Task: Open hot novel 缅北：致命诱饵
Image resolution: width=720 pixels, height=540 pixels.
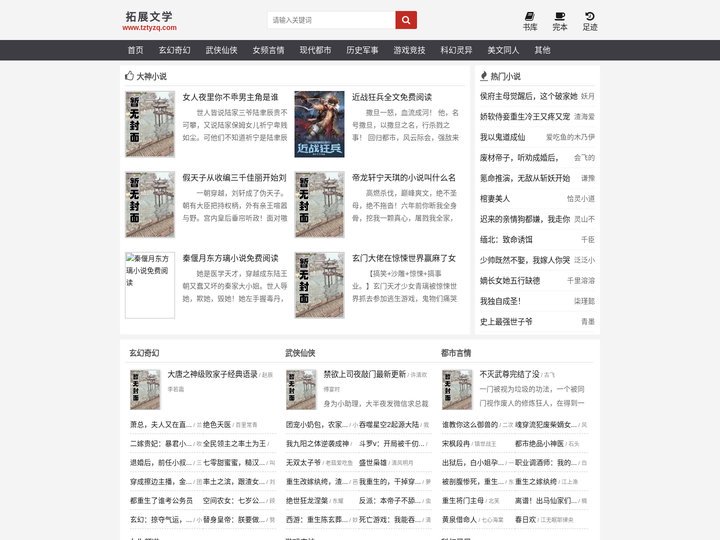Action: coord(506,240)
